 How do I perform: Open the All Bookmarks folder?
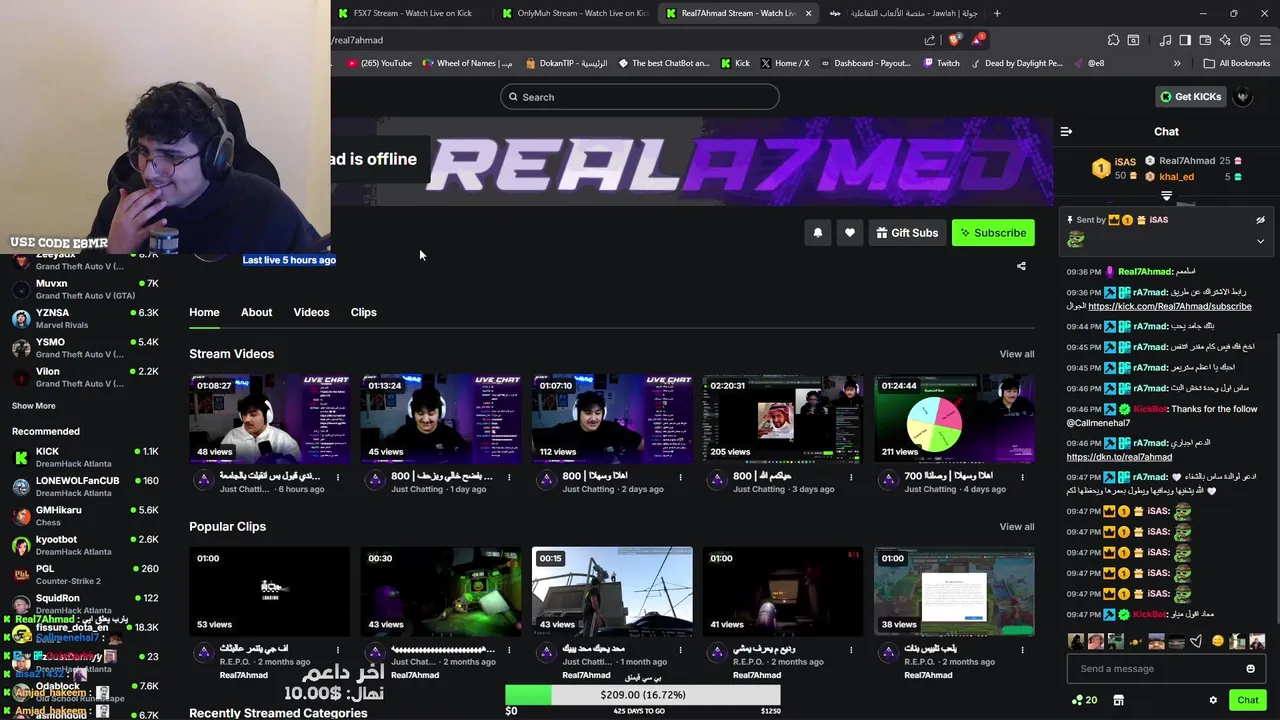coord(1237,63)
